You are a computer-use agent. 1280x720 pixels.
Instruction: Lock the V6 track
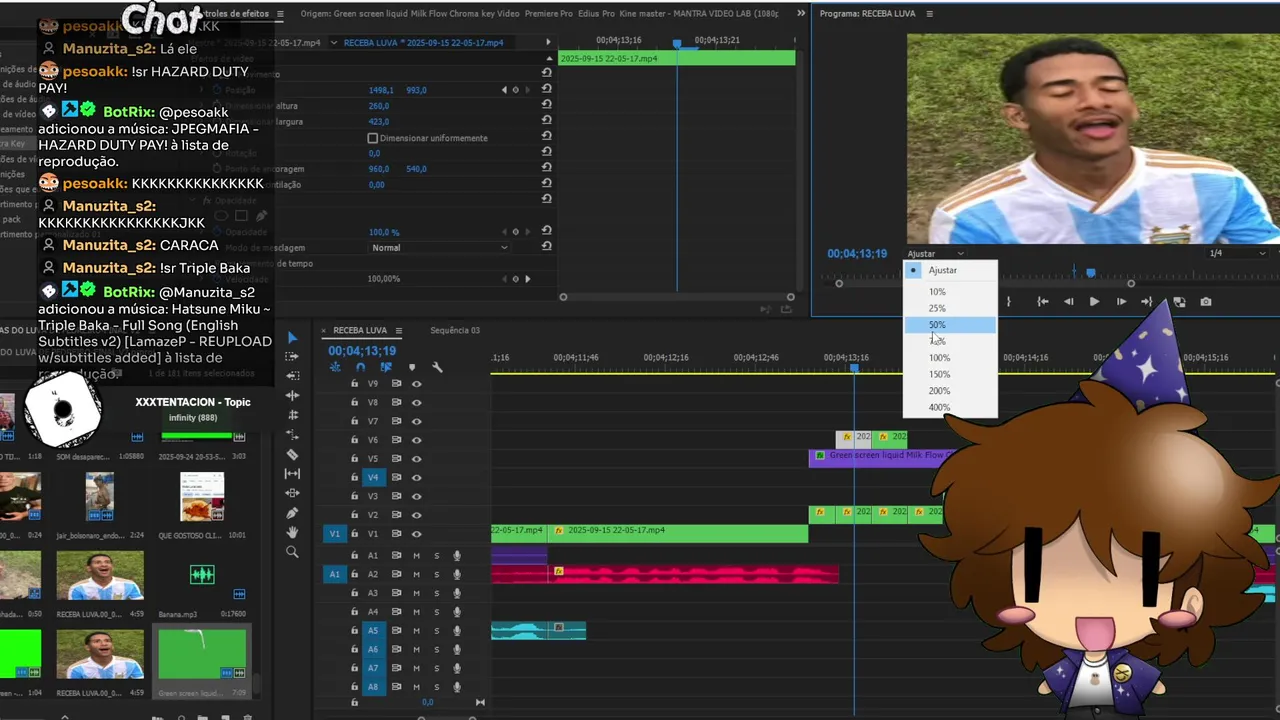354,440
